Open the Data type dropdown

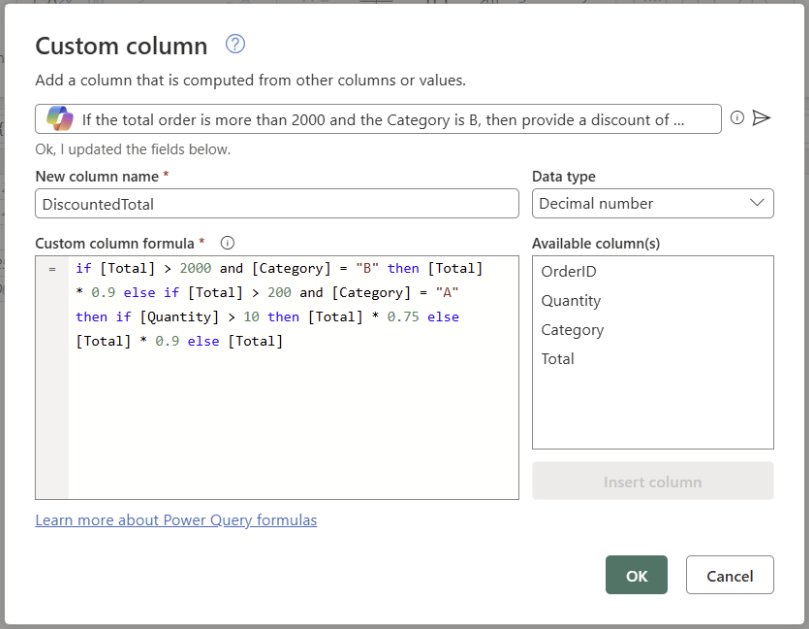[652, 203]
